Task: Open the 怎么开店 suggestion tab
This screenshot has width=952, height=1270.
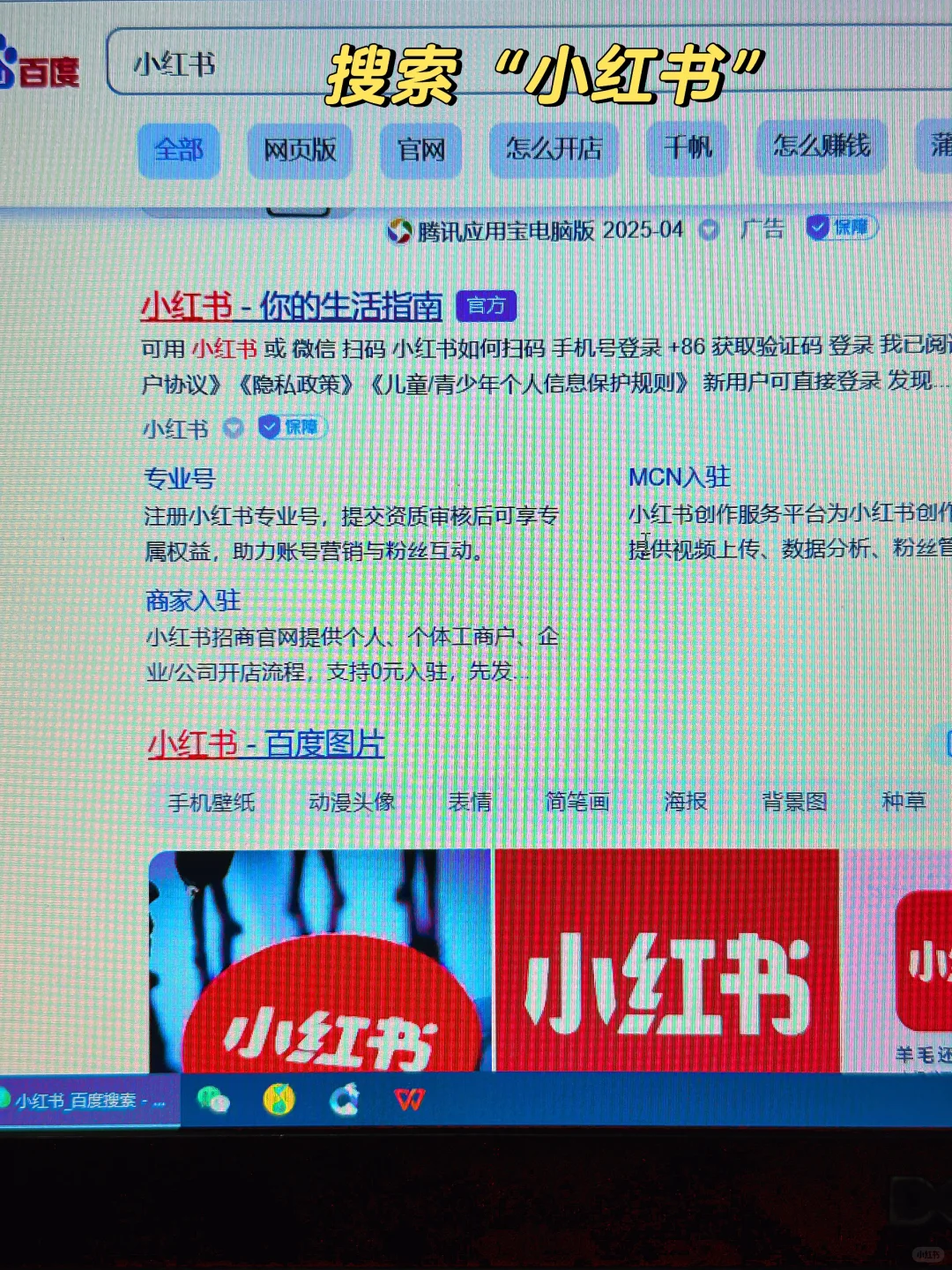Action: pos(554,148)
